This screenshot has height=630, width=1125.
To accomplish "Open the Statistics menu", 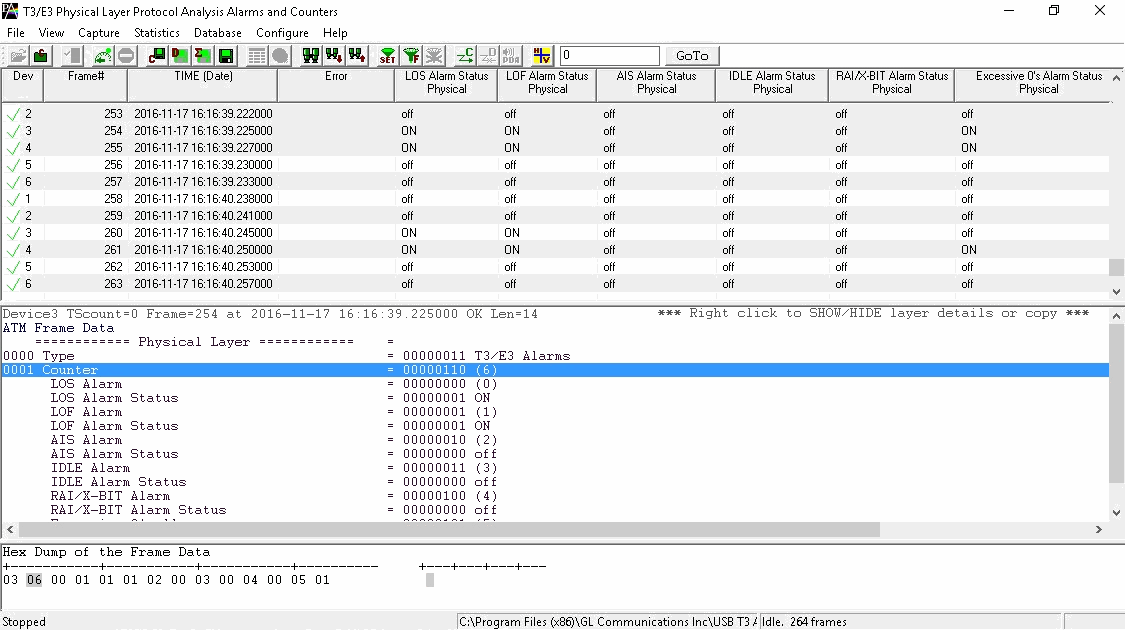I will pos(156,33).
